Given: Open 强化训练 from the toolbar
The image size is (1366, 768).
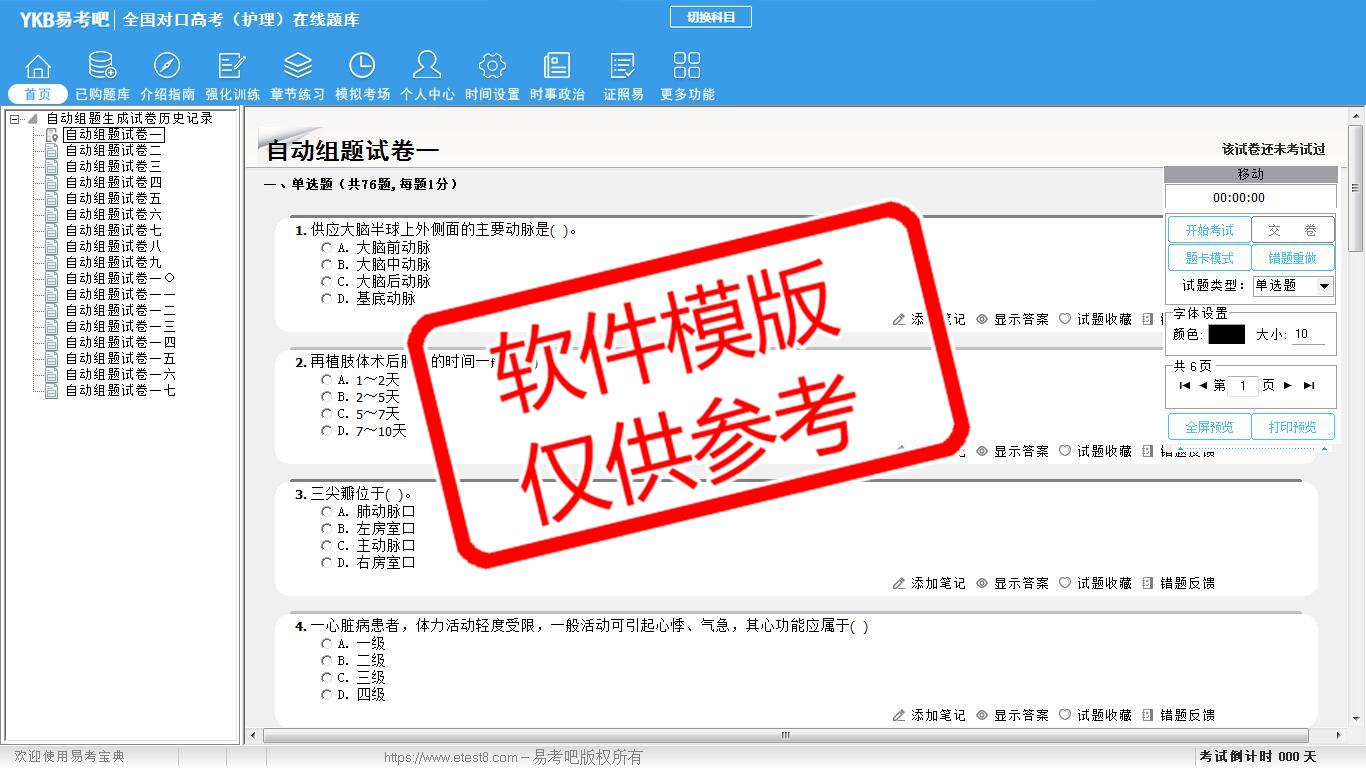Looking at the screenshot, I should [x=232, y=67].
